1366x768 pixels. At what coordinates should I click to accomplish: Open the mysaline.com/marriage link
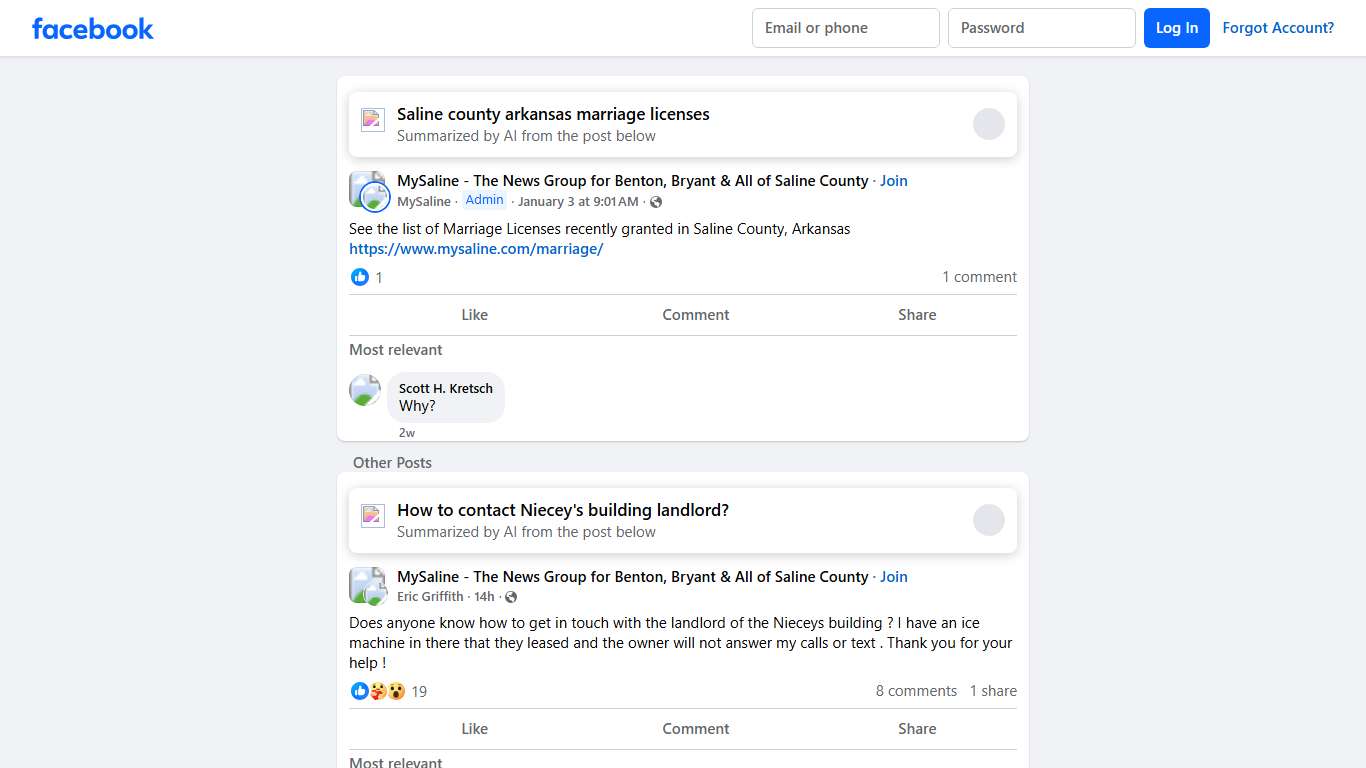point(476,248)
